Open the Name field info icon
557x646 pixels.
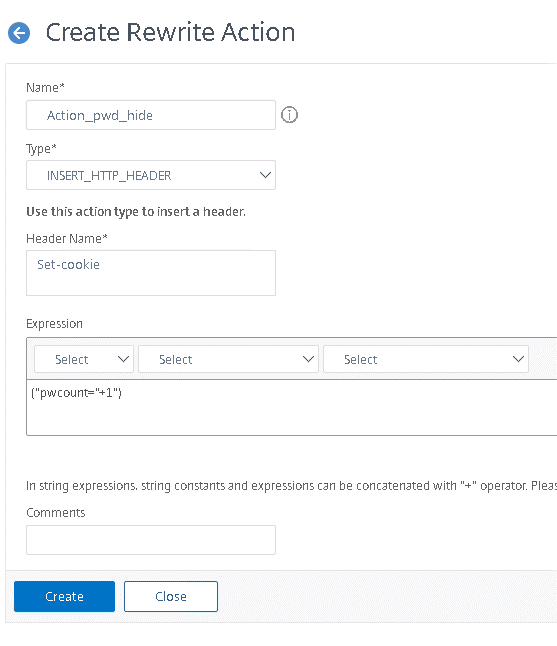pyautogui.click(x=289, y=115)
